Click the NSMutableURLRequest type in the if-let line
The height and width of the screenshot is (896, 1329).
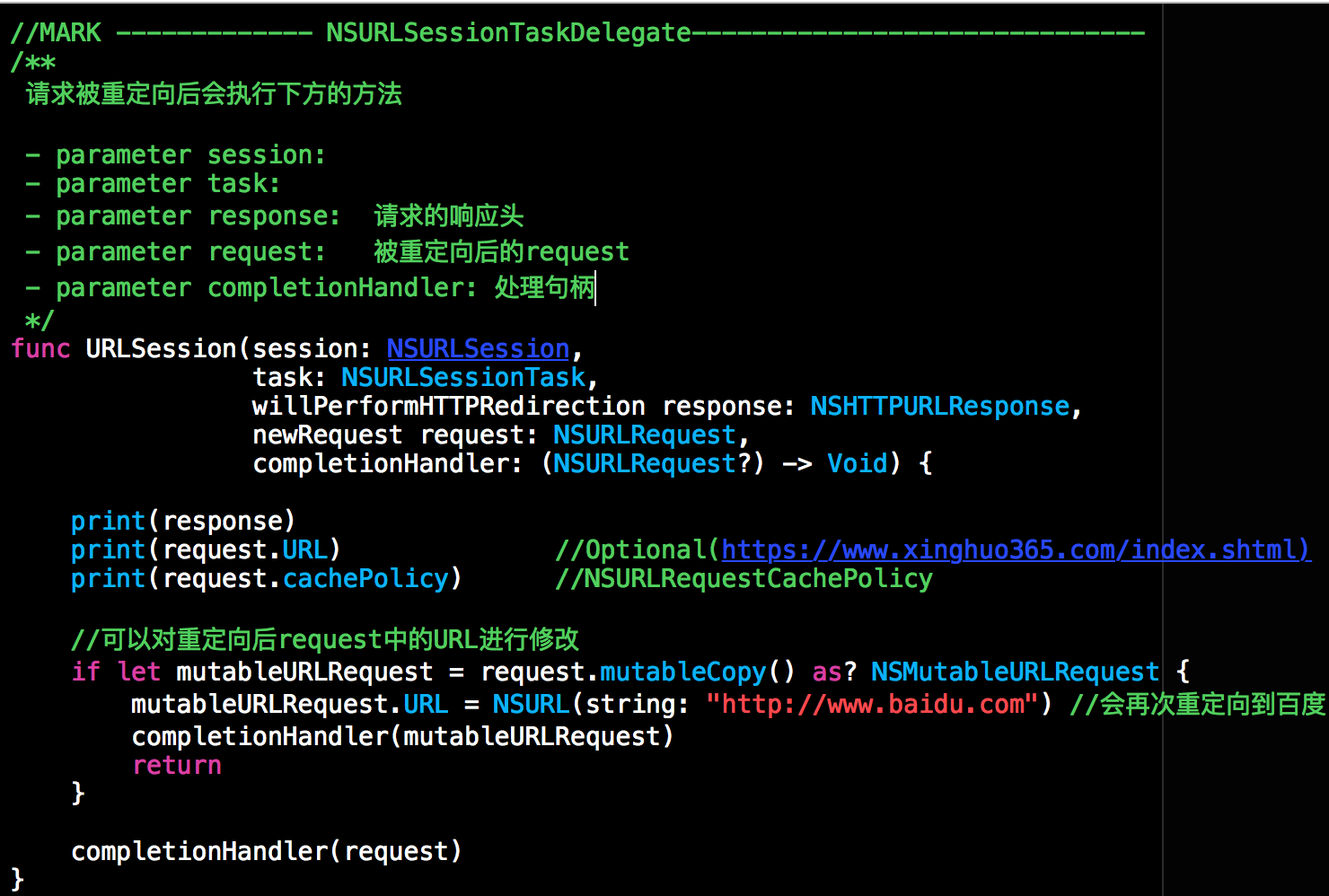[x=1015, y=672]
